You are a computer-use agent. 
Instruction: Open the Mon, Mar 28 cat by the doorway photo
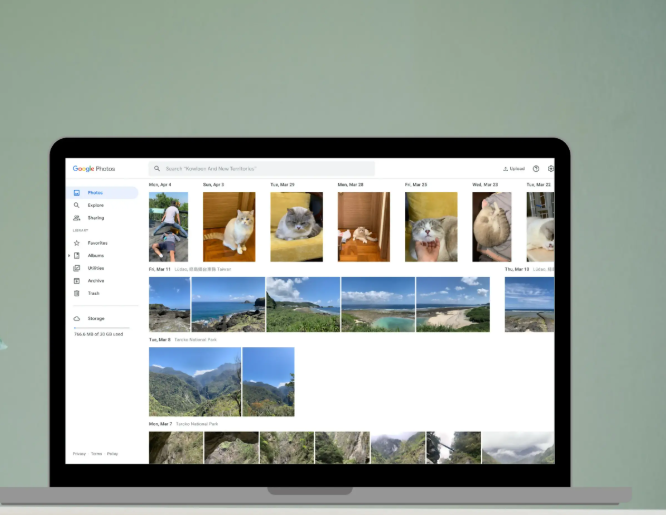click(364, 227)
